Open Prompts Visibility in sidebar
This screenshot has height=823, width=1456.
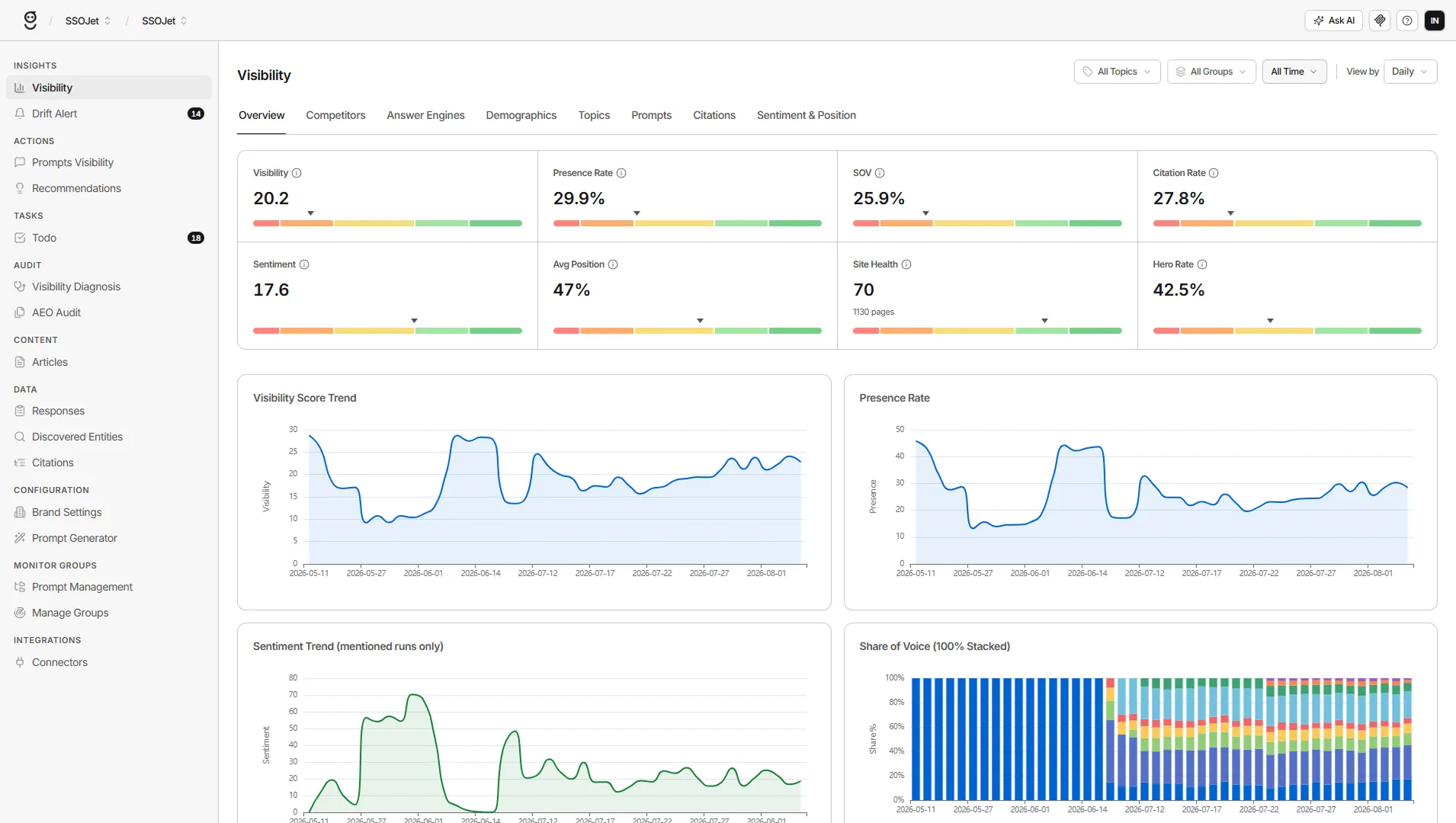point(109,162)
